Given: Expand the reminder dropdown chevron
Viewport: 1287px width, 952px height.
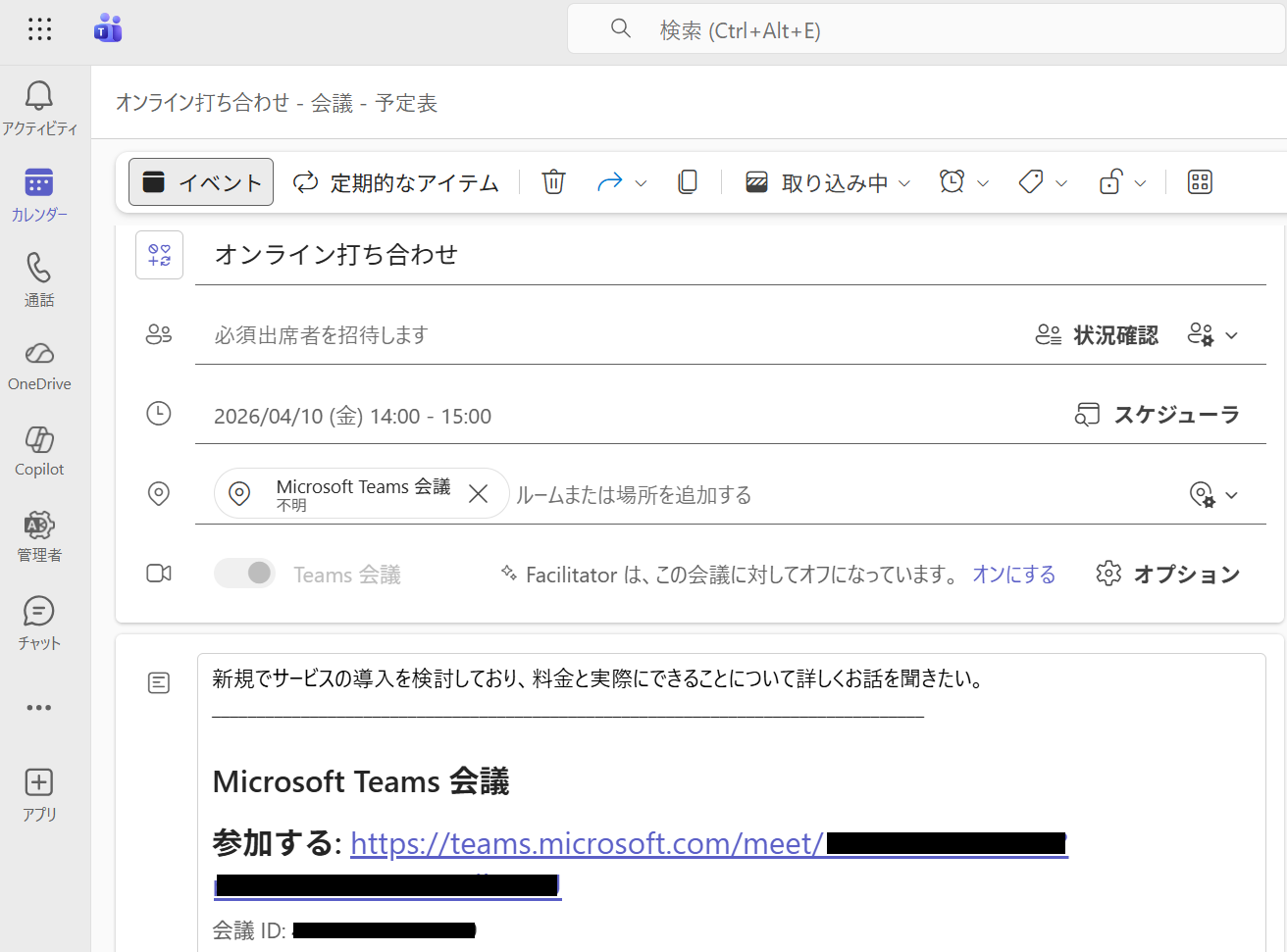Looking at the screenshot, I should tap(983, 183).
